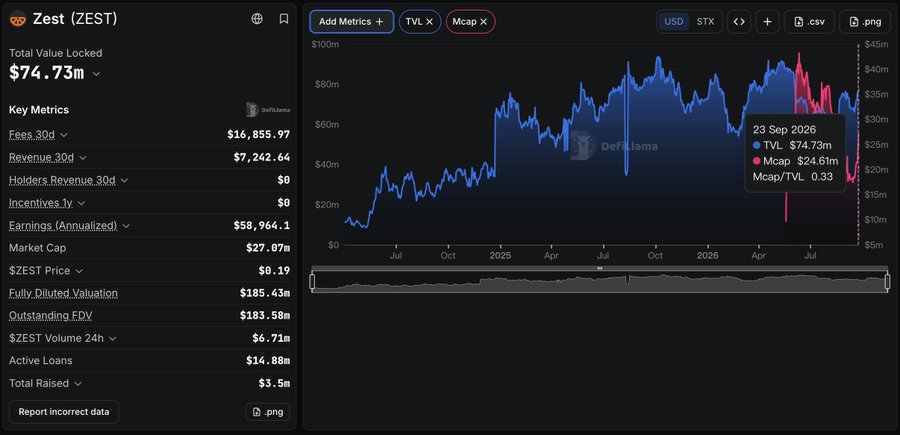This screenshot has height=435, width=900.
Task: Click the Active Loans value $14.88m
Action: pyautogui.click(x=268, y=361)
